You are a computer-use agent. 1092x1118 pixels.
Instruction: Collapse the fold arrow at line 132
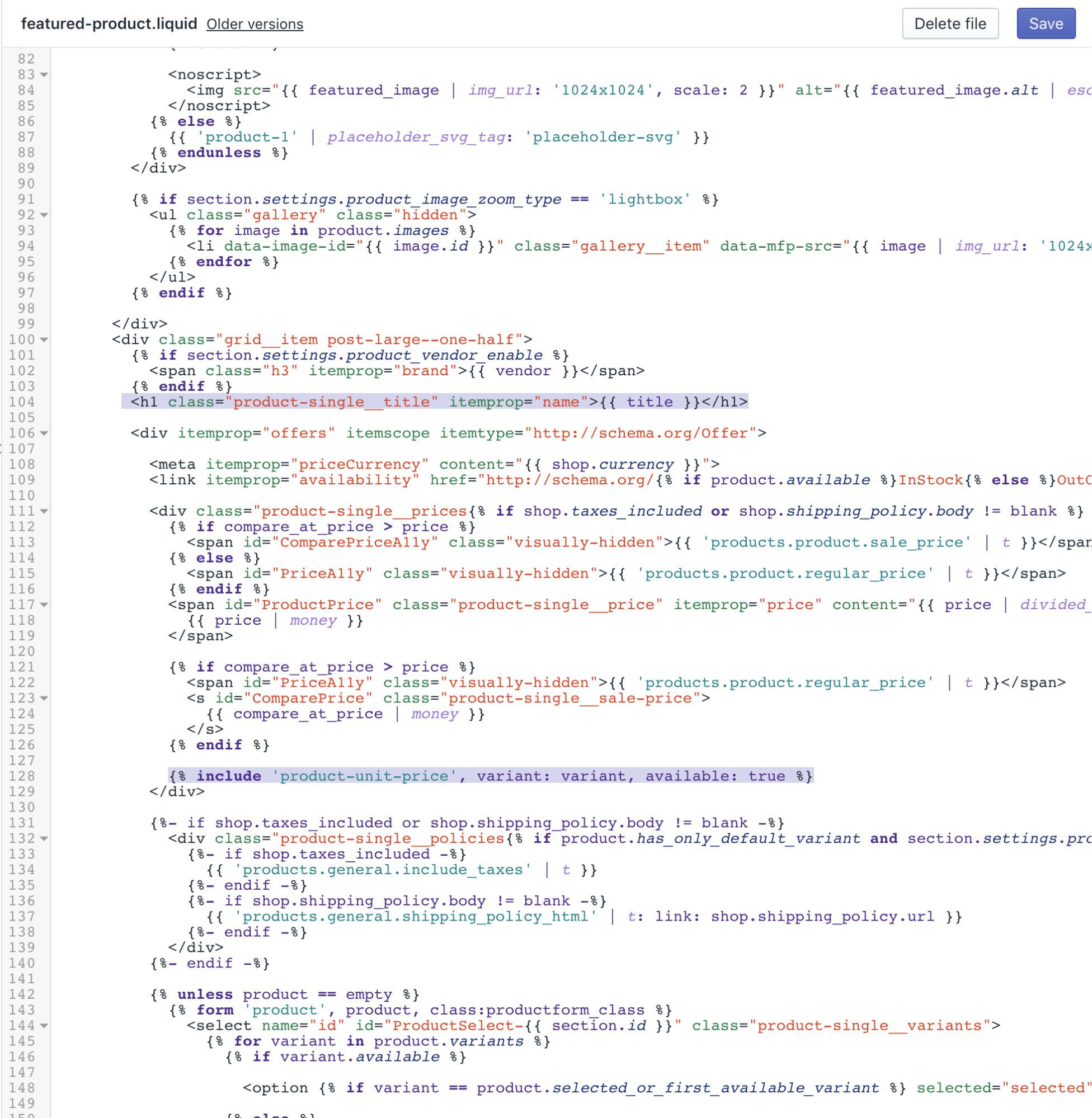point(44,838)
